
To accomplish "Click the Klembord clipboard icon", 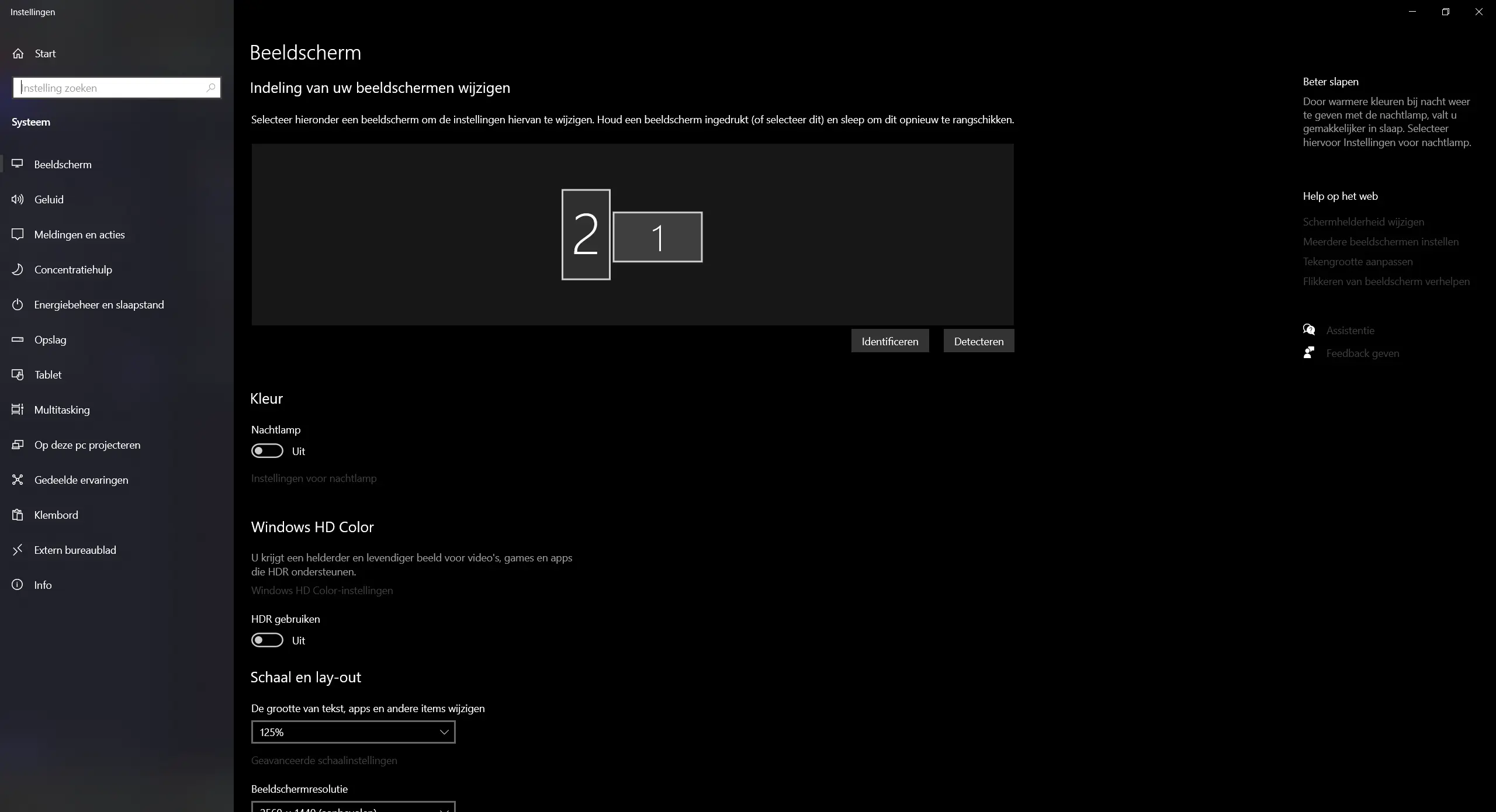I will 18,515.
